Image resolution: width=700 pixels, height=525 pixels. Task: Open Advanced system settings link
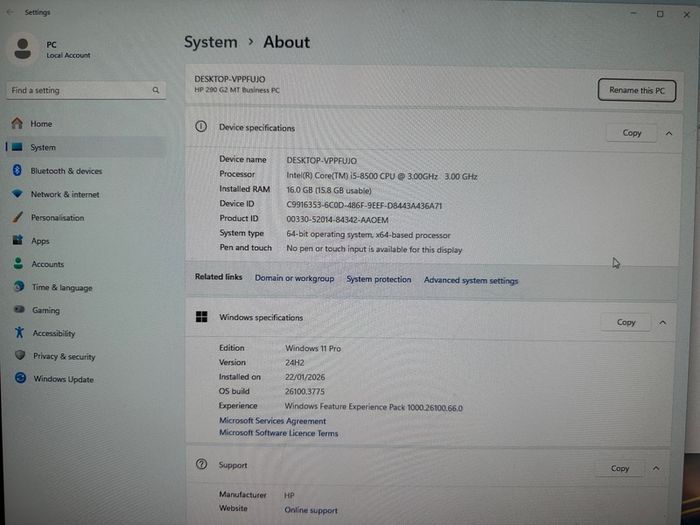(x=471, y=280)
